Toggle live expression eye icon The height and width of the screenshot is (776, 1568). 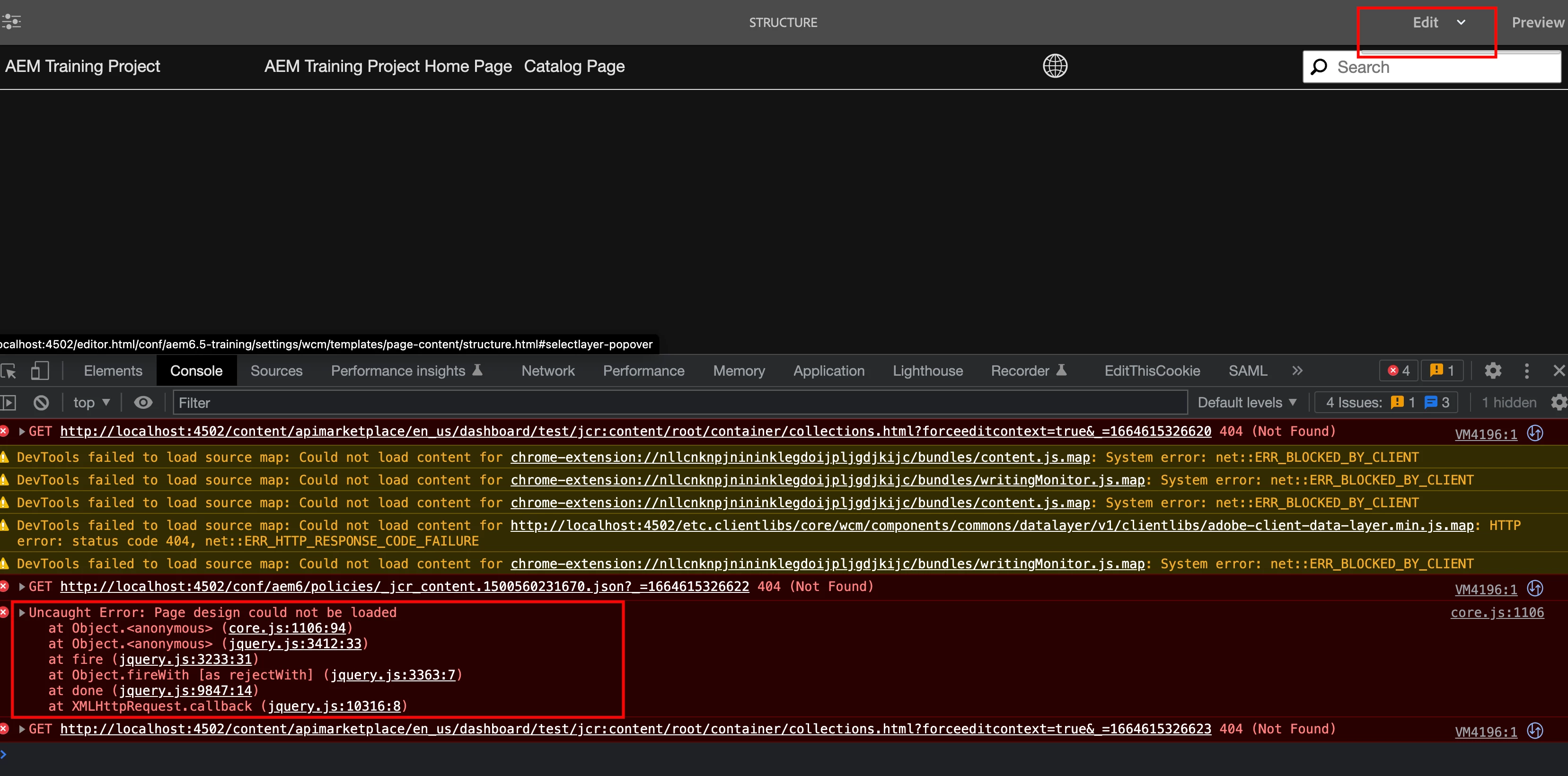coord(143,402)
